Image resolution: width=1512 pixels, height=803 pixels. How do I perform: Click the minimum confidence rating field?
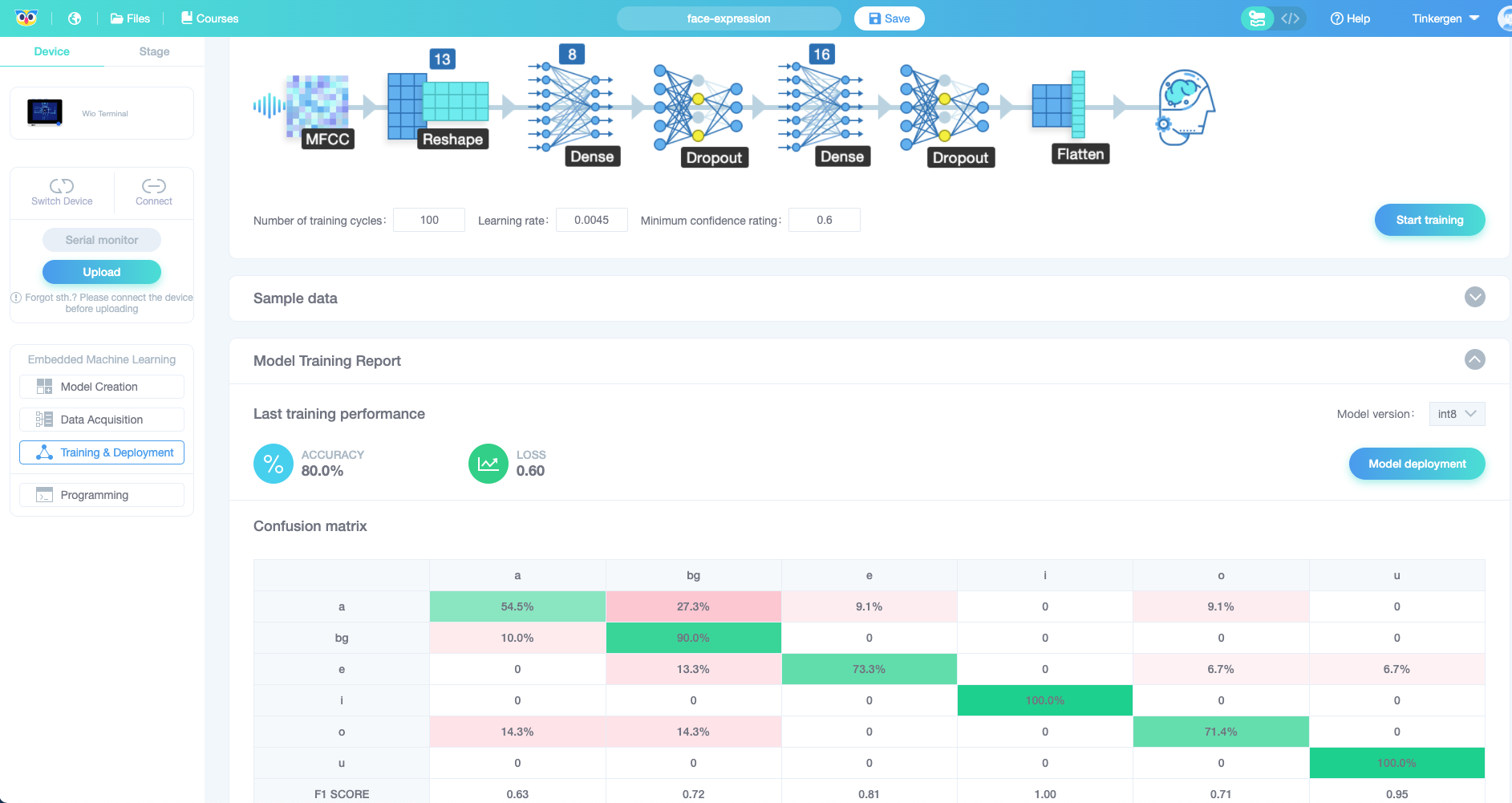825,220
